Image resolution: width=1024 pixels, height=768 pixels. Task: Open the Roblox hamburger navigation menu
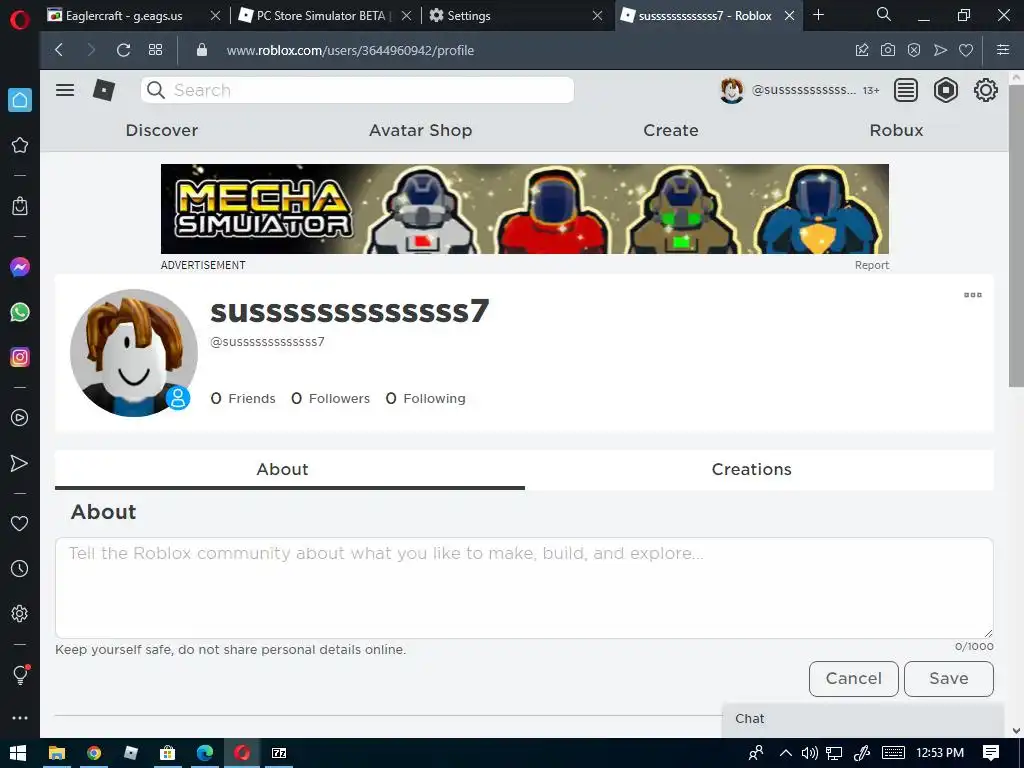click(65, 90)
